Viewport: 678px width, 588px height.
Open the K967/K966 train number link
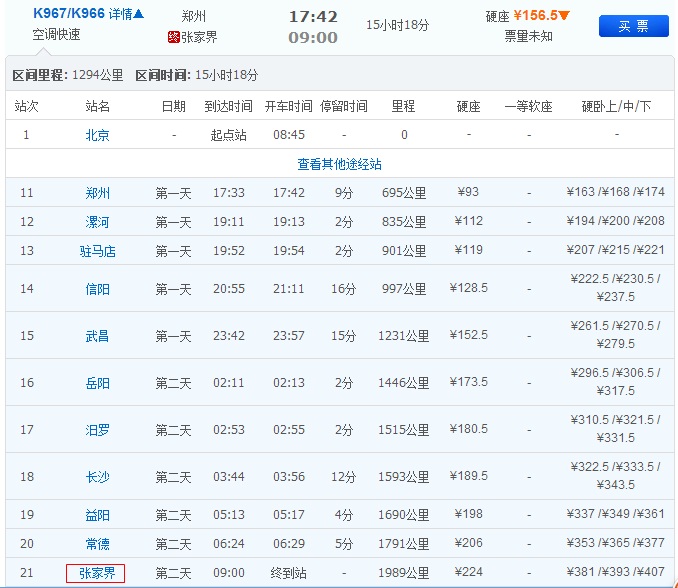point(69,14)
